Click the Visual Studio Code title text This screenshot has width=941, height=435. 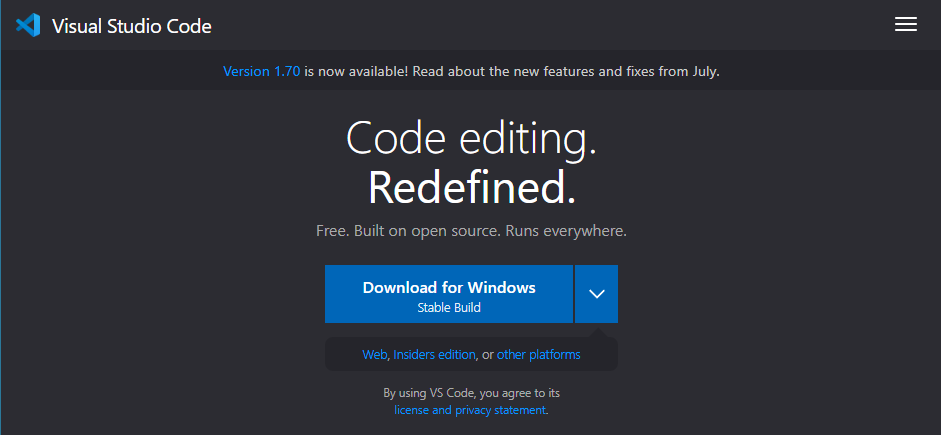pyautogui.click(x=131, y=26)
